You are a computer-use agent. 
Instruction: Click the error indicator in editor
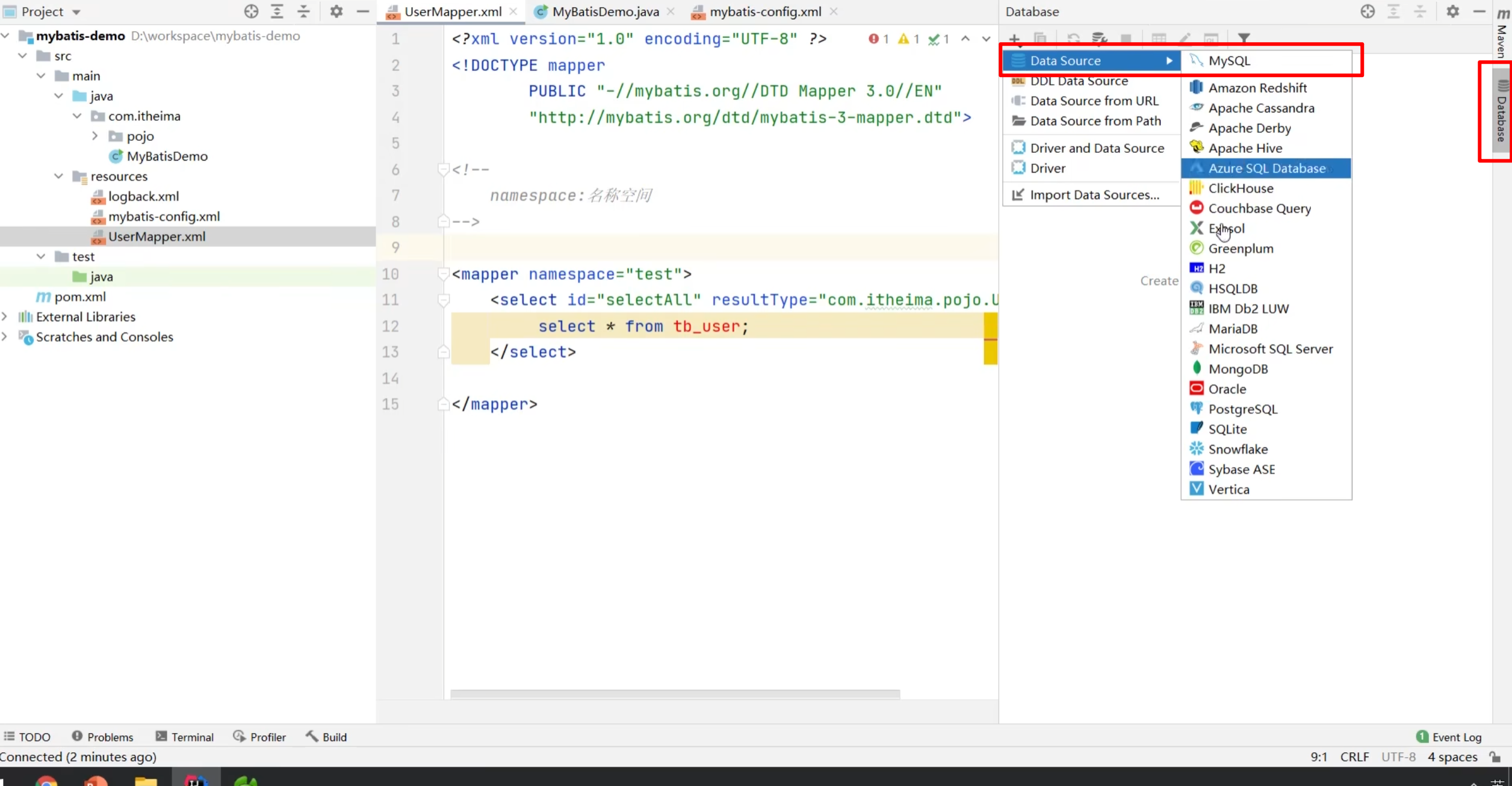879,39
